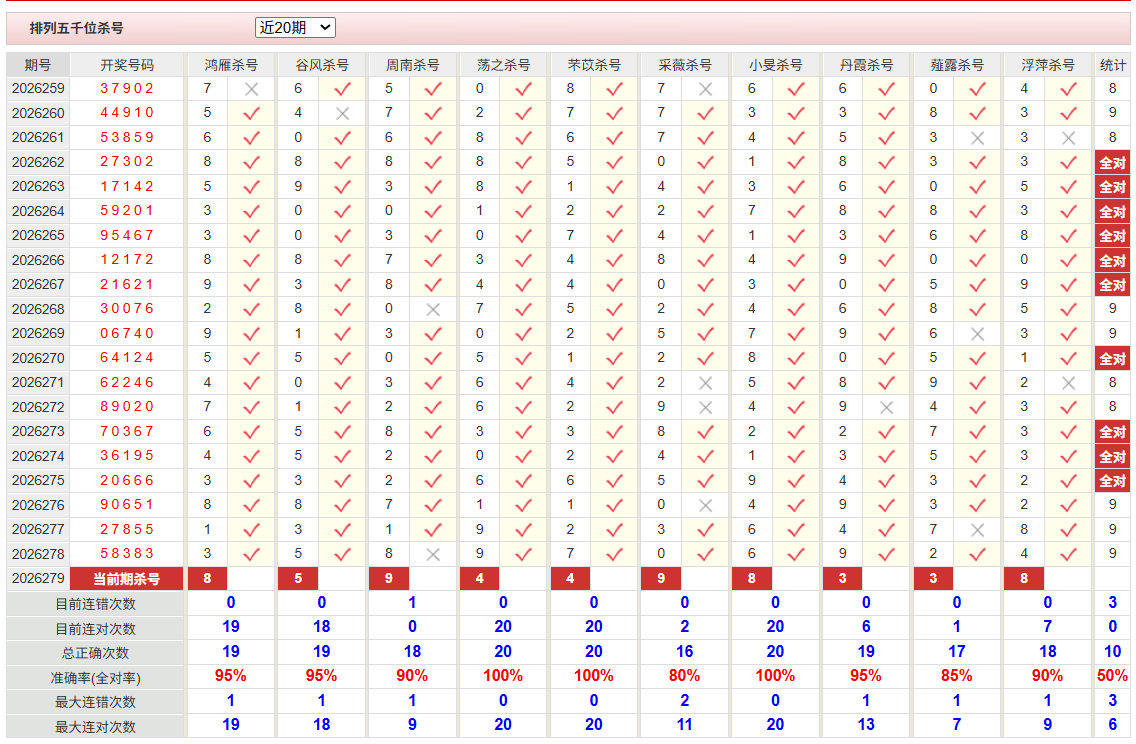Viewport: 1136px width, 744px height.
Task: Click the X mark for 采薇杀号 in row 2026276
Action: (x=705, y=506)
